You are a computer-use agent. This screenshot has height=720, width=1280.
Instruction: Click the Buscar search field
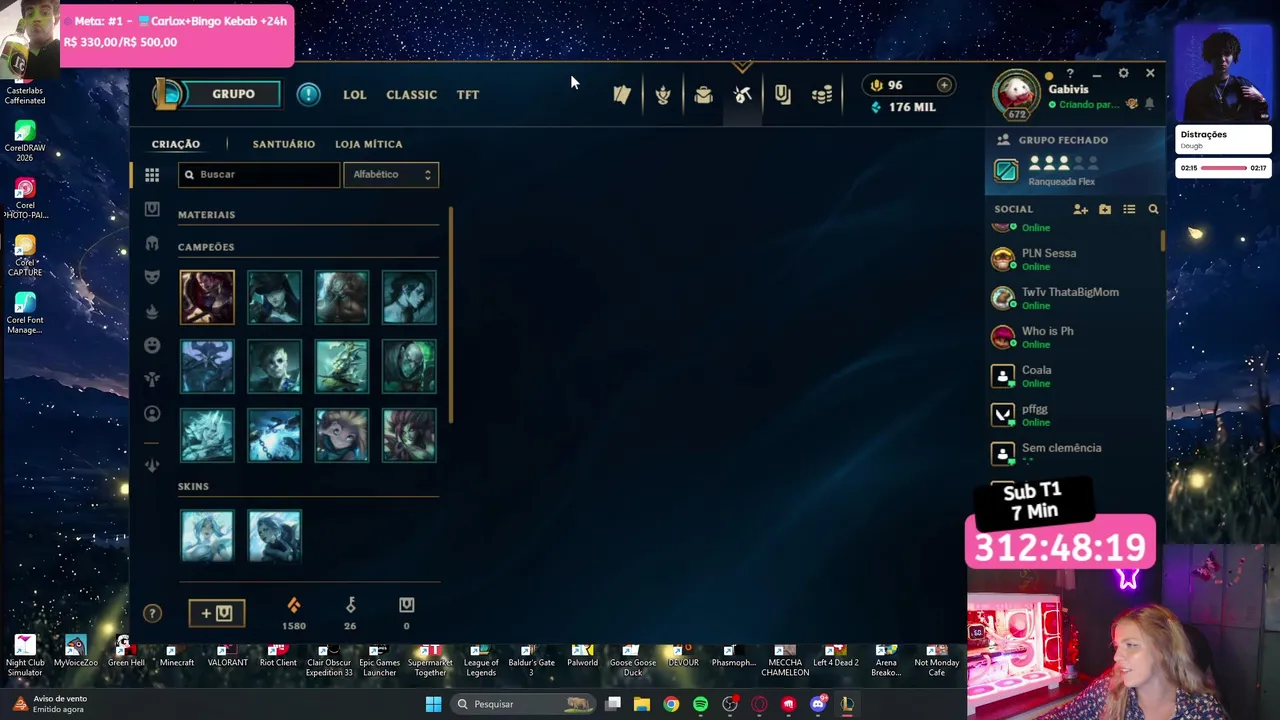[x=259, y=174]
